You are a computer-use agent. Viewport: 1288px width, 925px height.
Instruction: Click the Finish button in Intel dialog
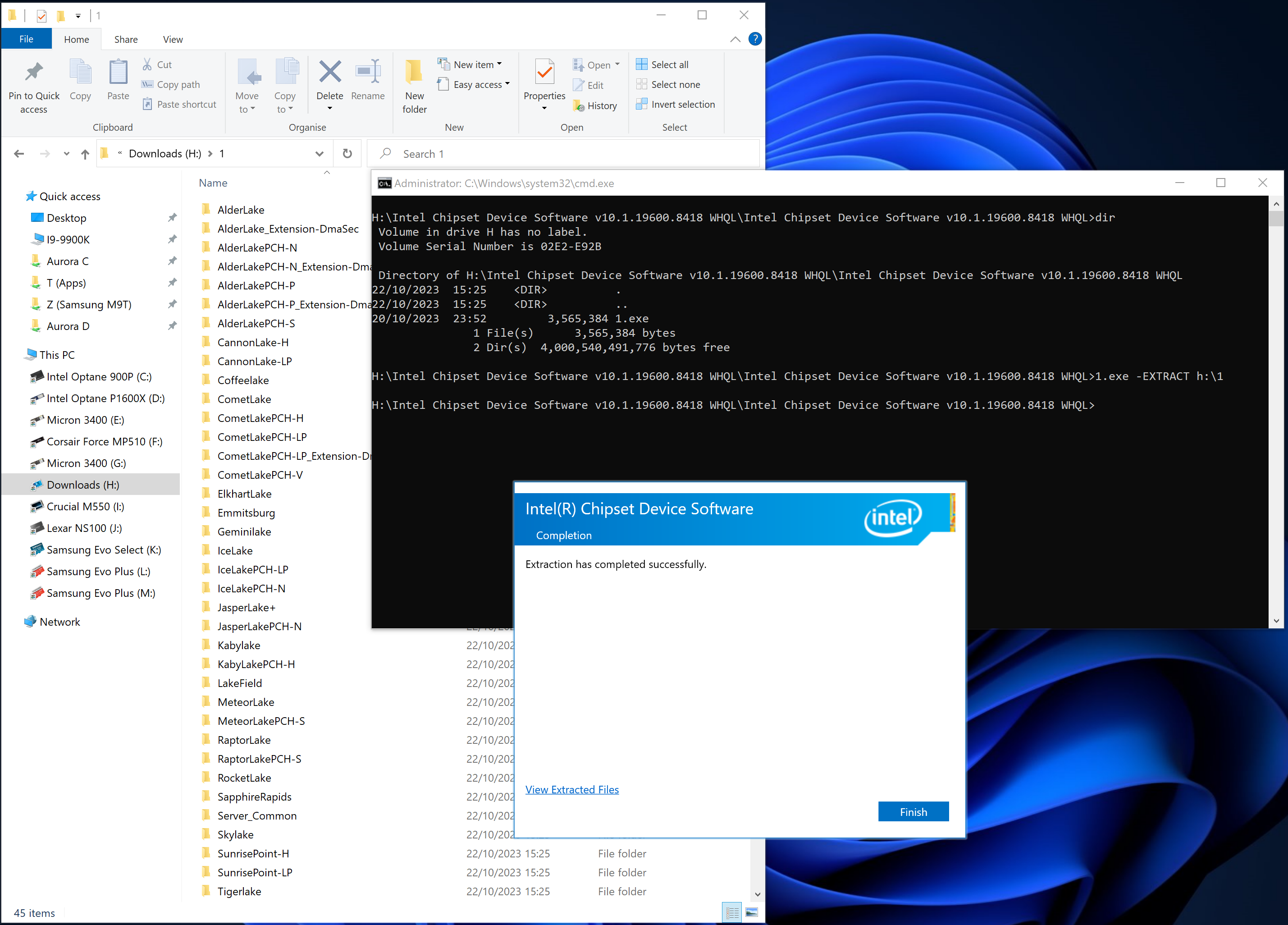click(913, 811)
